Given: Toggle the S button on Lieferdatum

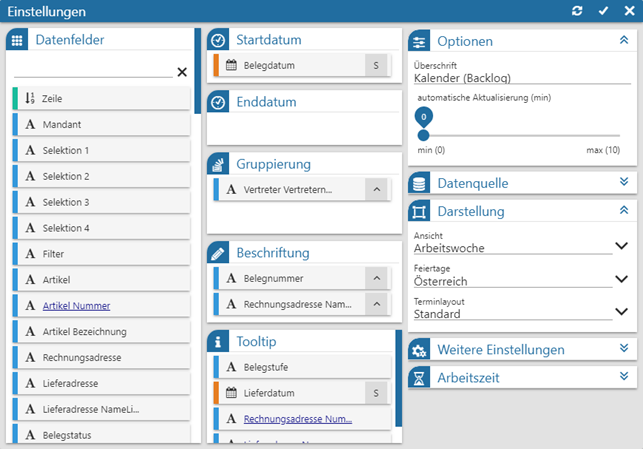Looking at the screenshot, I should (376, 394).
